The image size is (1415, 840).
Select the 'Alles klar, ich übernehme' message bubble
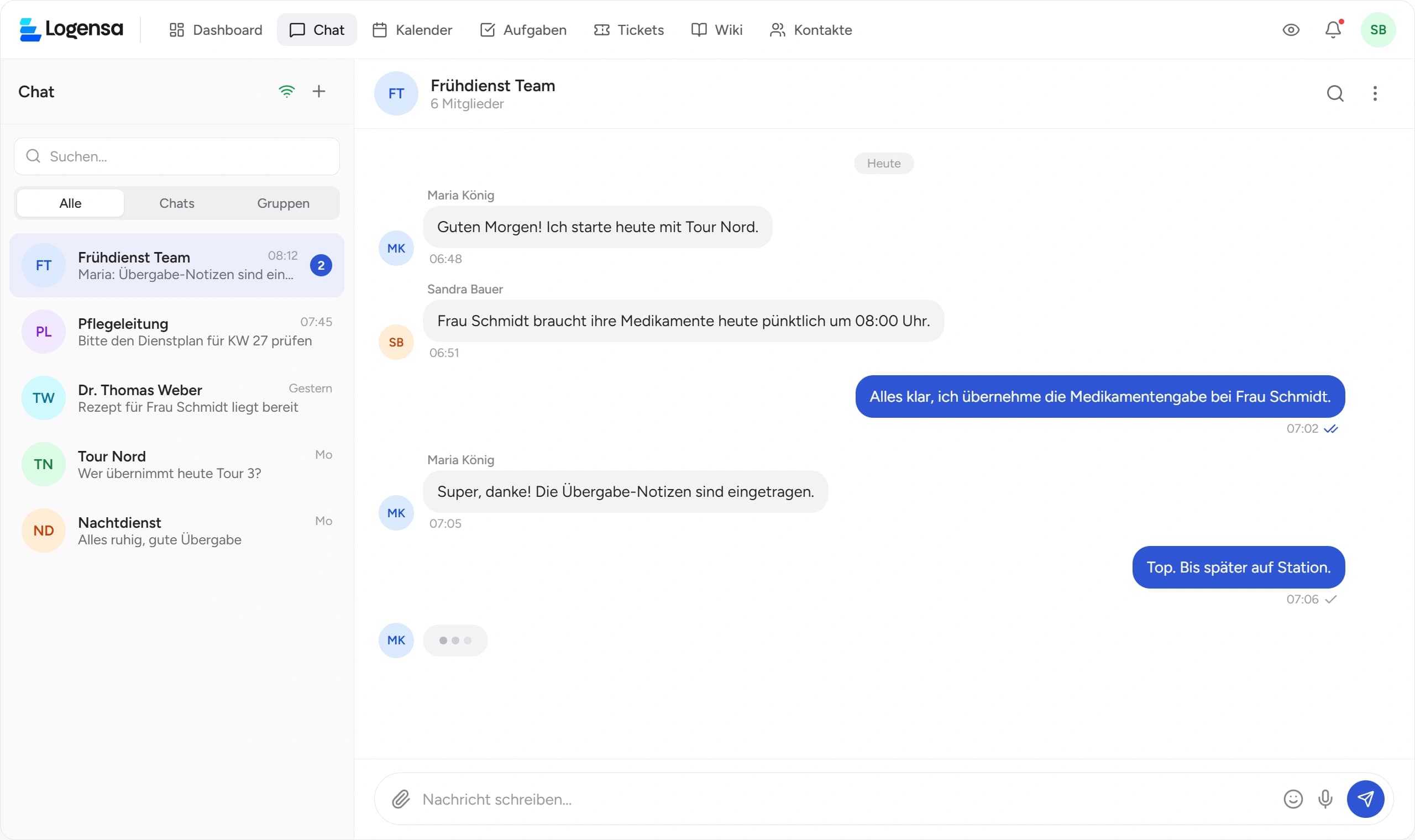coord(1100,397)
